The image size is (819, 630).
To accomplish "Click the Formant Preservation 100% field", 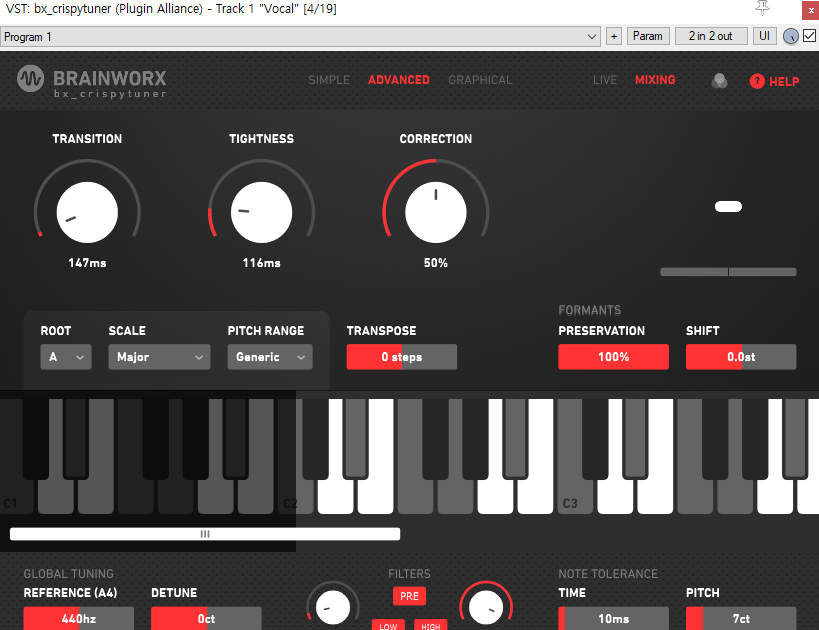I will 613,357.
